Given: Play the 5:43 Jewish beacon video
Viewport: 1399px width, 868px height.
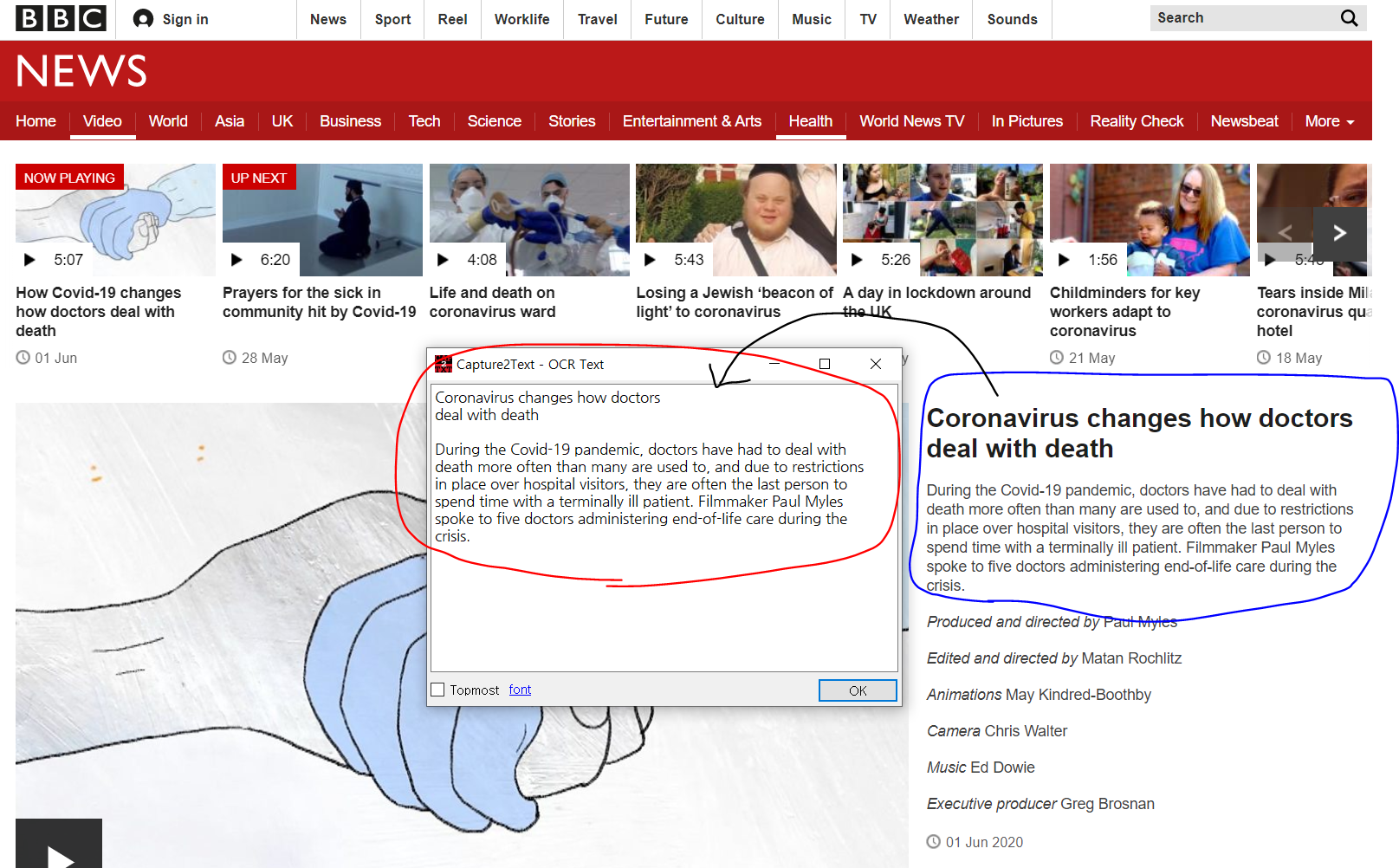Looking at the screenshot, I should tap(650, 260).
